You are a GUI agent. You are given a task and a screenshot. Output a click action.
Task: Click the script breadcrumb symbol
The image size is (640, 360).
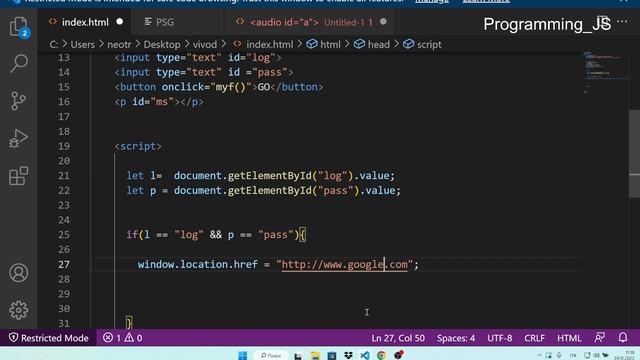pos(422,44)
